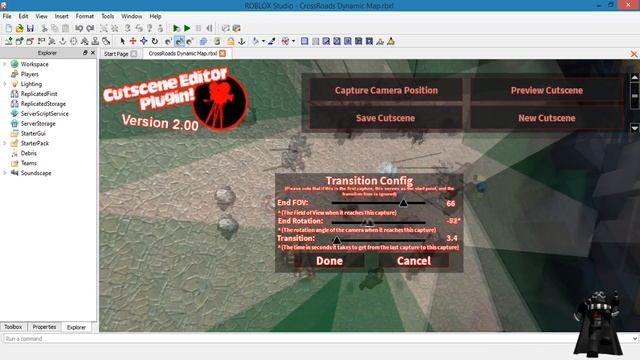Open the File menu

(x=7, y=16)
